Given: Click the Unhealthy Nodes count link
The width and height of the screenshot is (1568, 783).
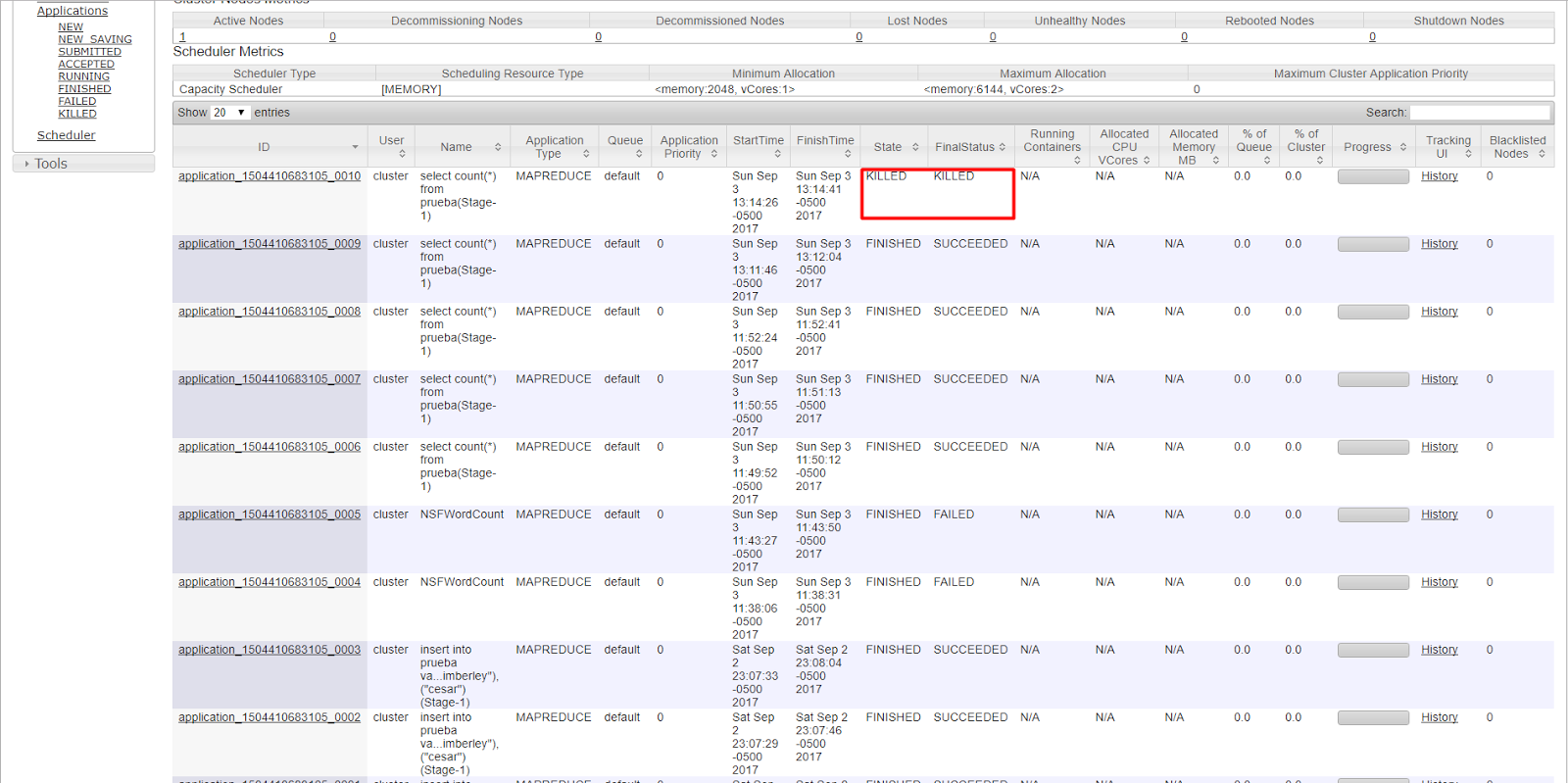Looking at the screenshot, I should [x=993, y=37].
